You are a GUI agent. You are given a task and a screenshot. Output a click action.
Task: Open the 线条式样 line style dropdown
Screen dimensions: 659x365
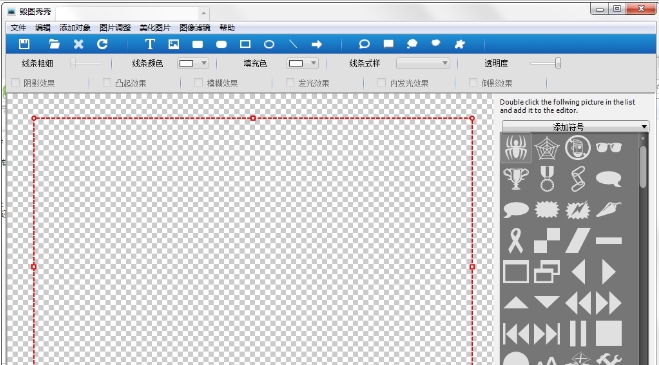click(x=423, y=63)
